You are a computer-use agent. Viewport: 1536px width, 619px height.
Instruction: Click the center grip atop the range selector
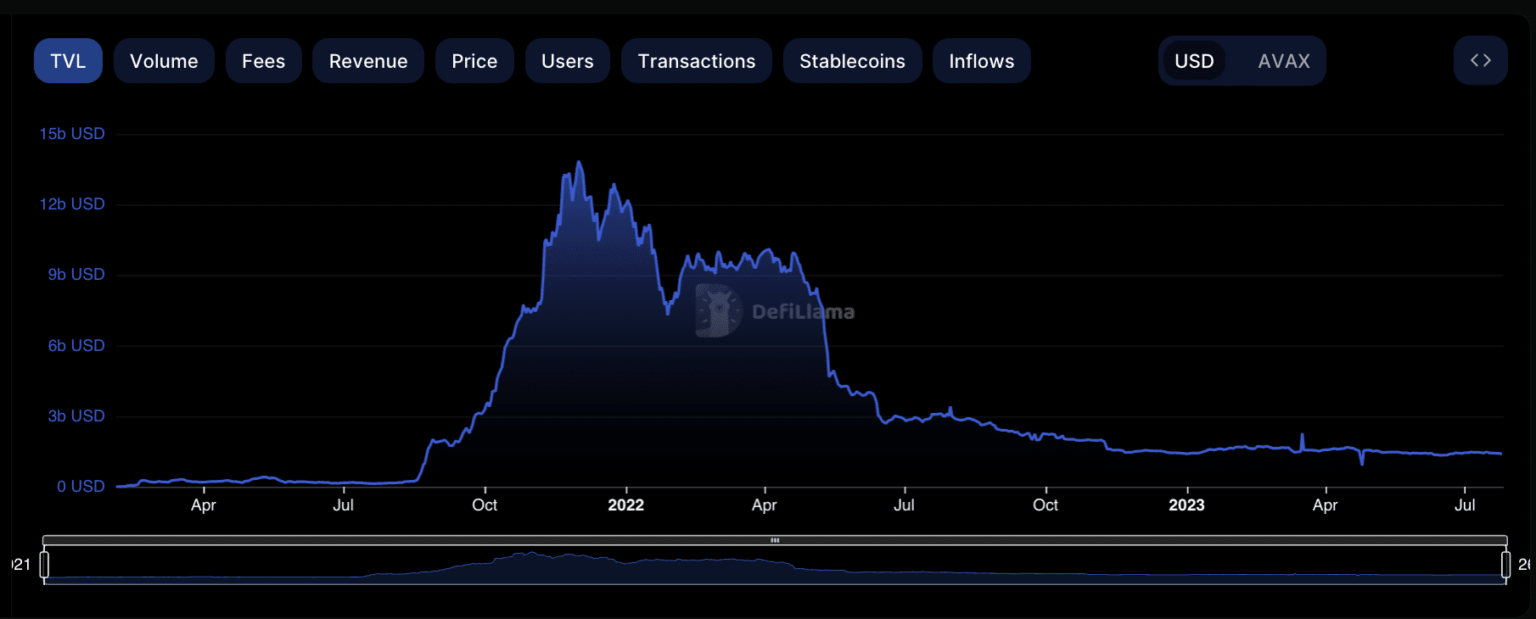coord(774,540)
